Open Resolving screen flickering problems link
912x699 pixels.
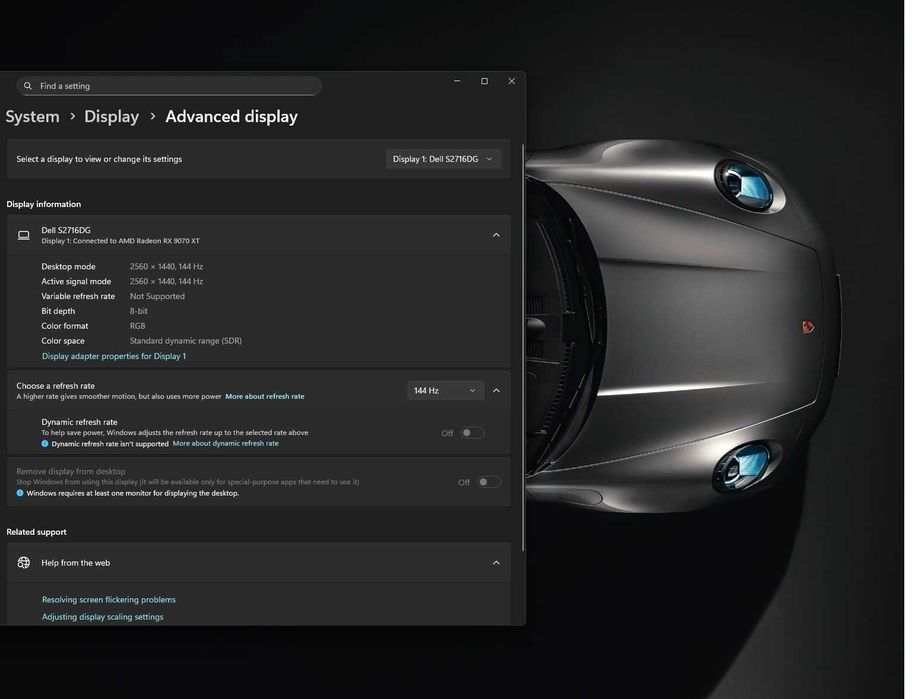[x=109, y=600]
